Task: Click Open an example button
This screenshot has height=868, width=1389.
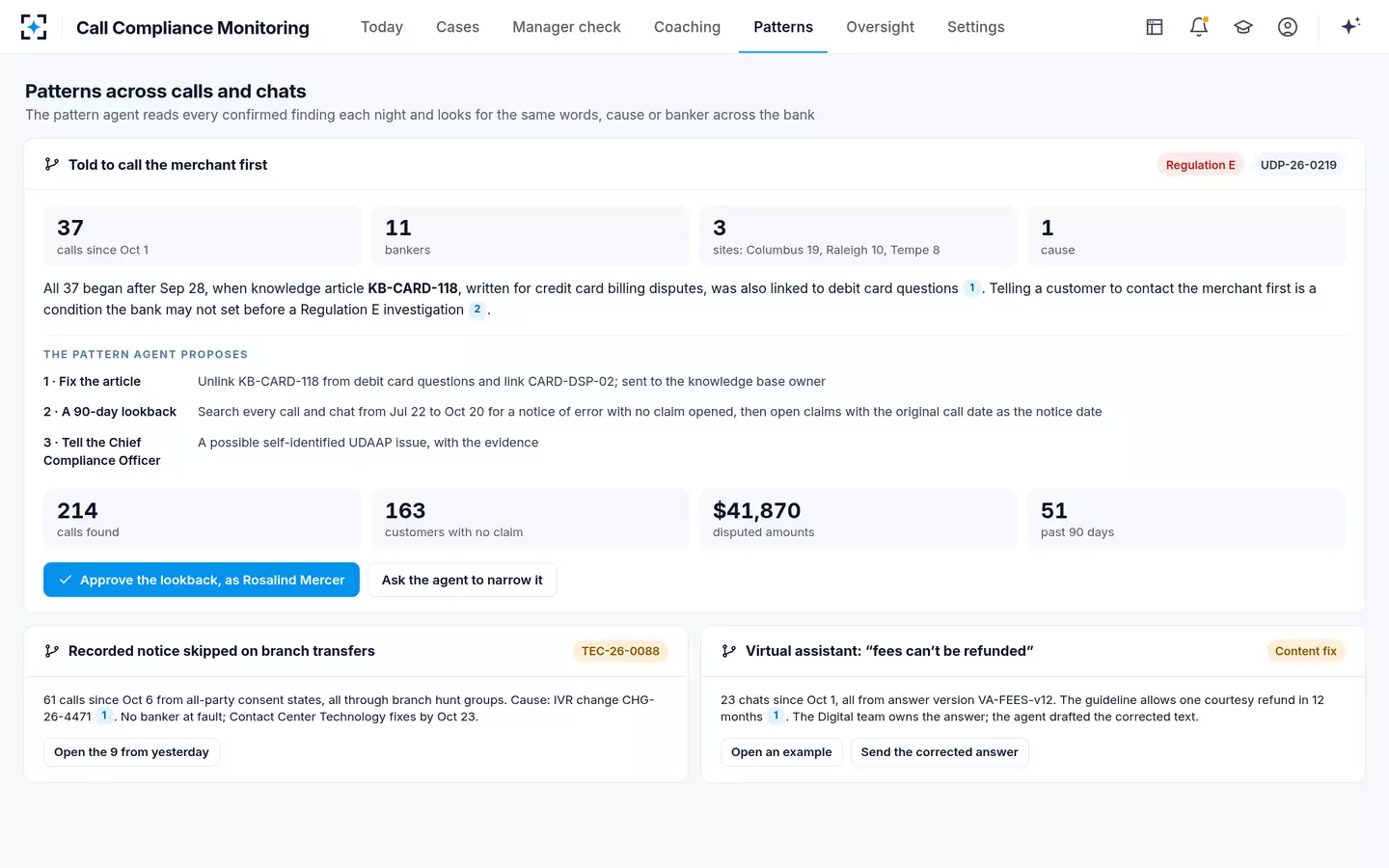Action: pos(781,752)
